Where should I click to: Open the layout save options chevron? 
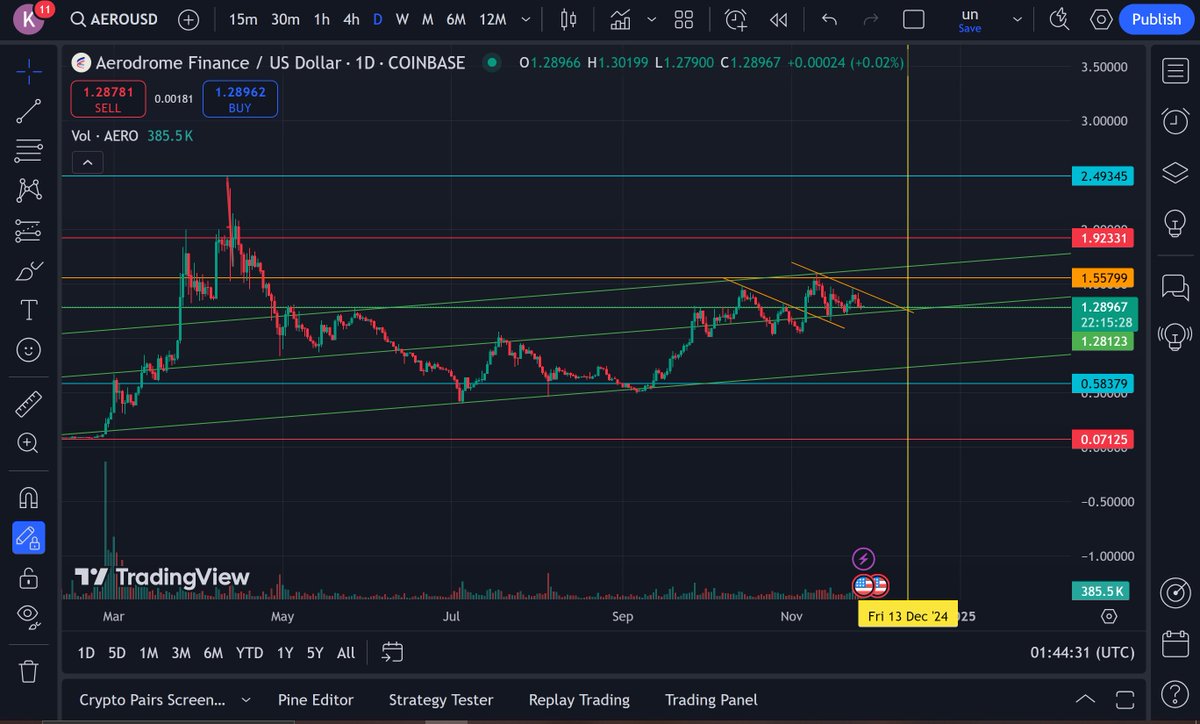click(x=1018, y=19)
